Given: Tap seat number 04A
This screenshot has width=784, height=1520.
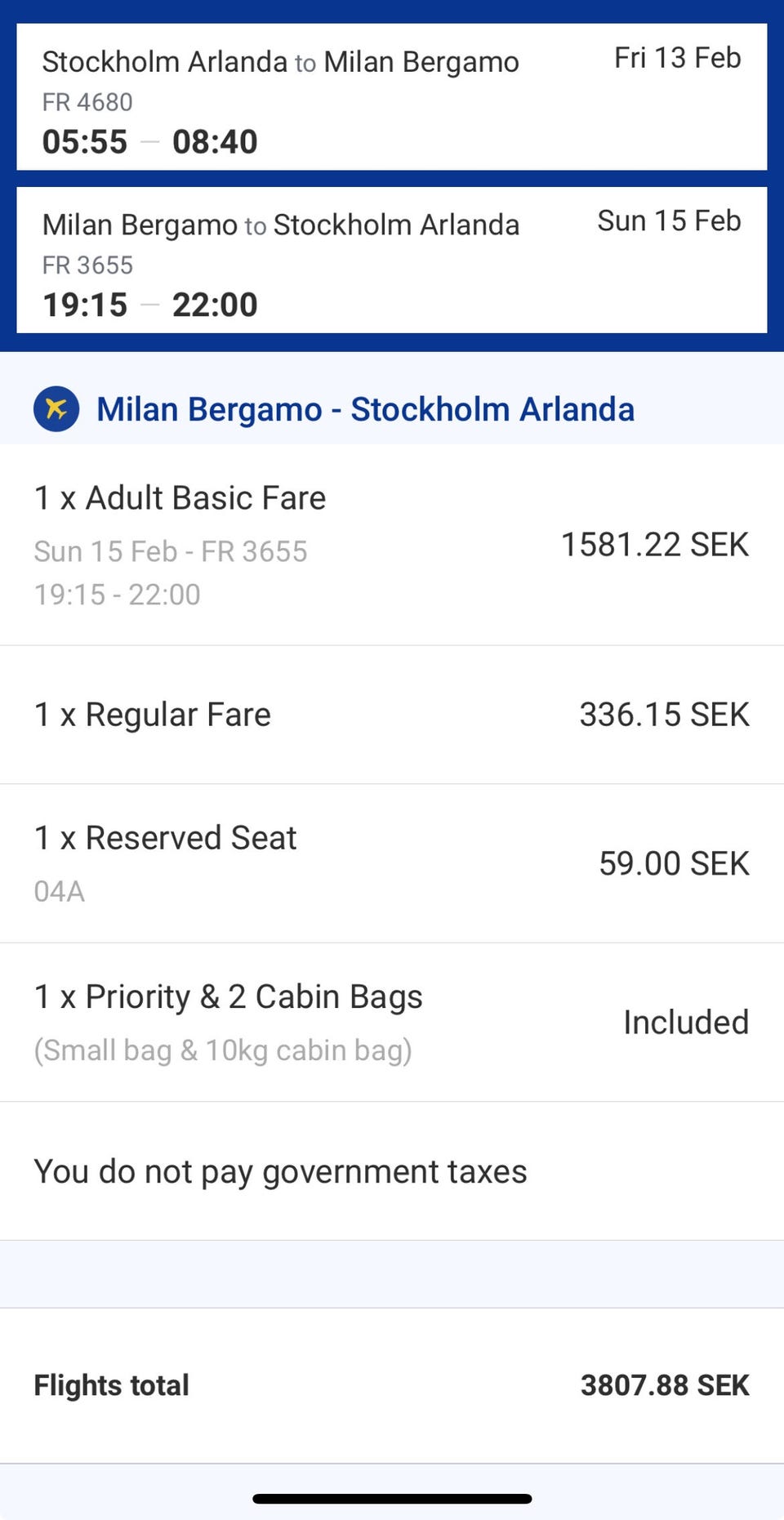Looking at the screenshot, I should point(60,891).
